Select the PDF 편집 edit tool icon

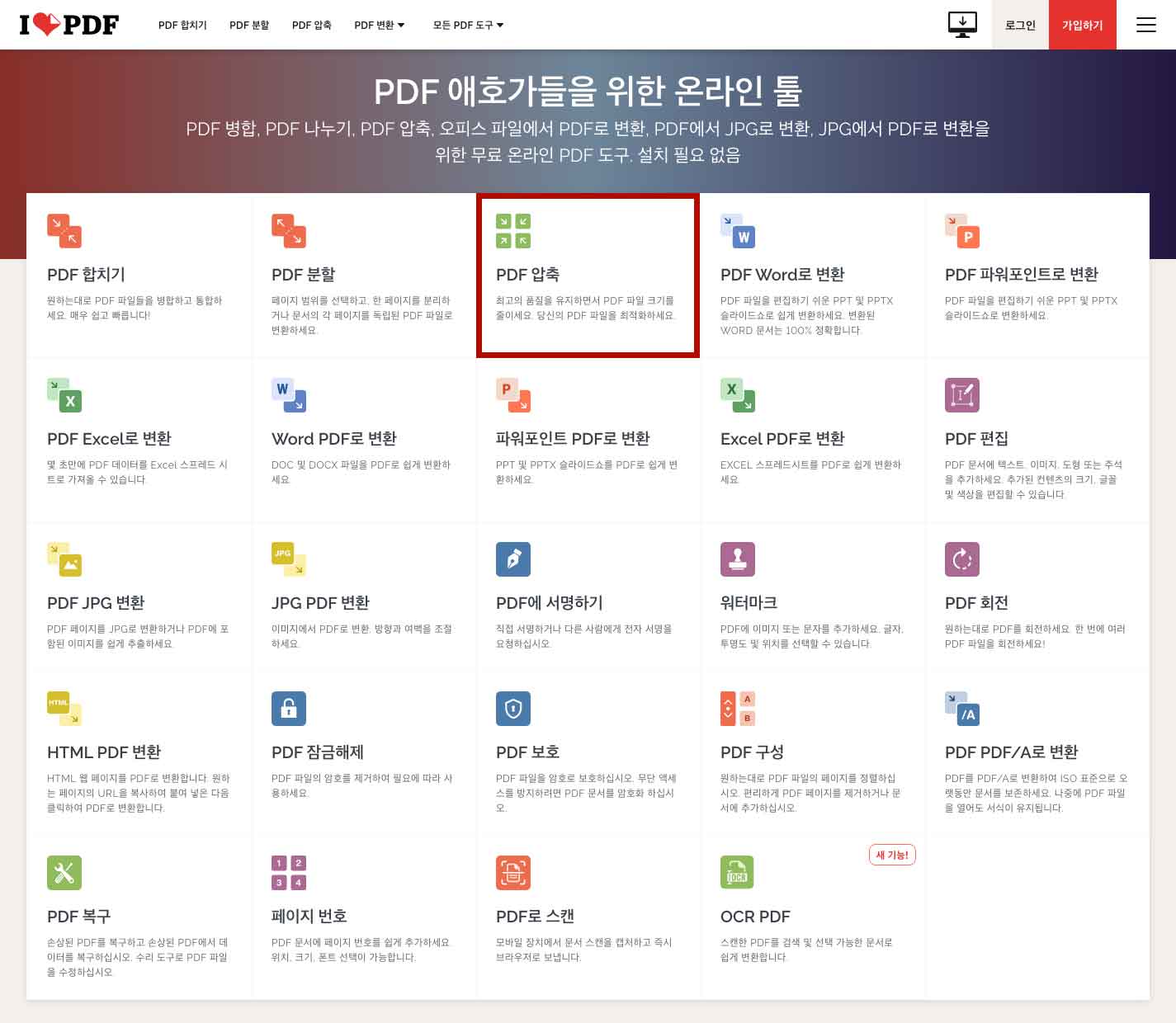961,395
